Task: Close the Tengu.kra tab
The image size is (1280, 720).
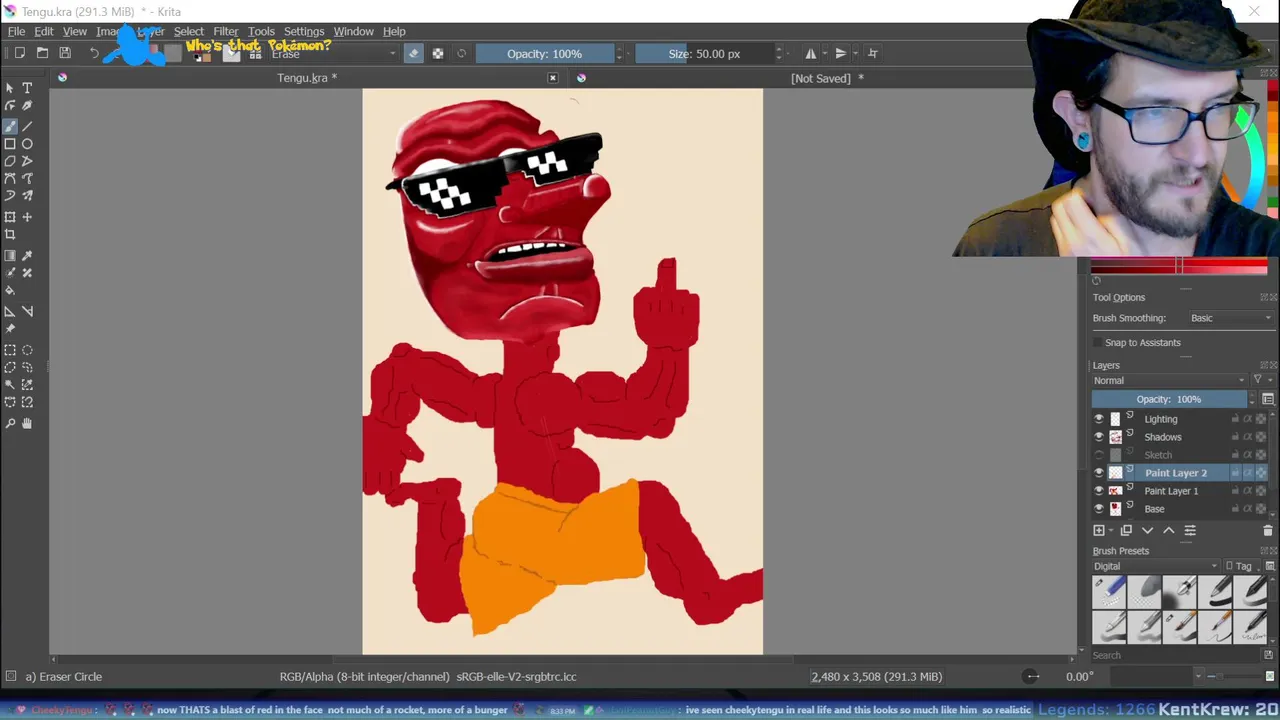Action: click(553, 78)
